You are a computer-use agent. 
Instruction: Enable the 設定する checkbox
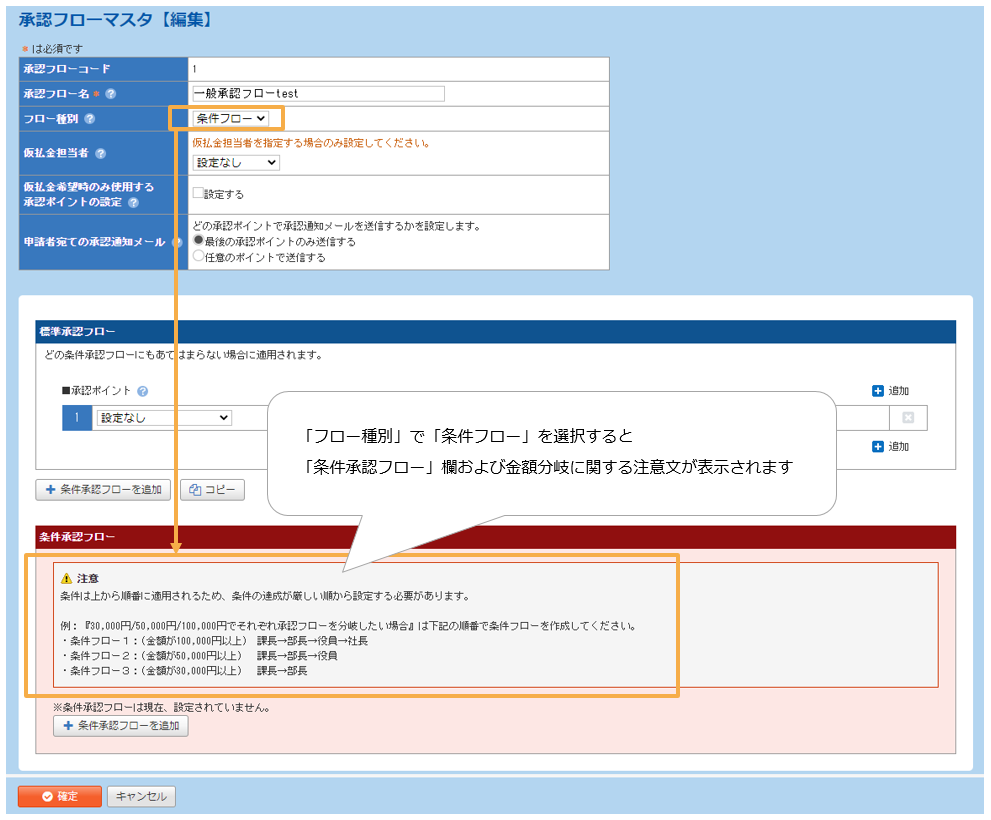198,193
